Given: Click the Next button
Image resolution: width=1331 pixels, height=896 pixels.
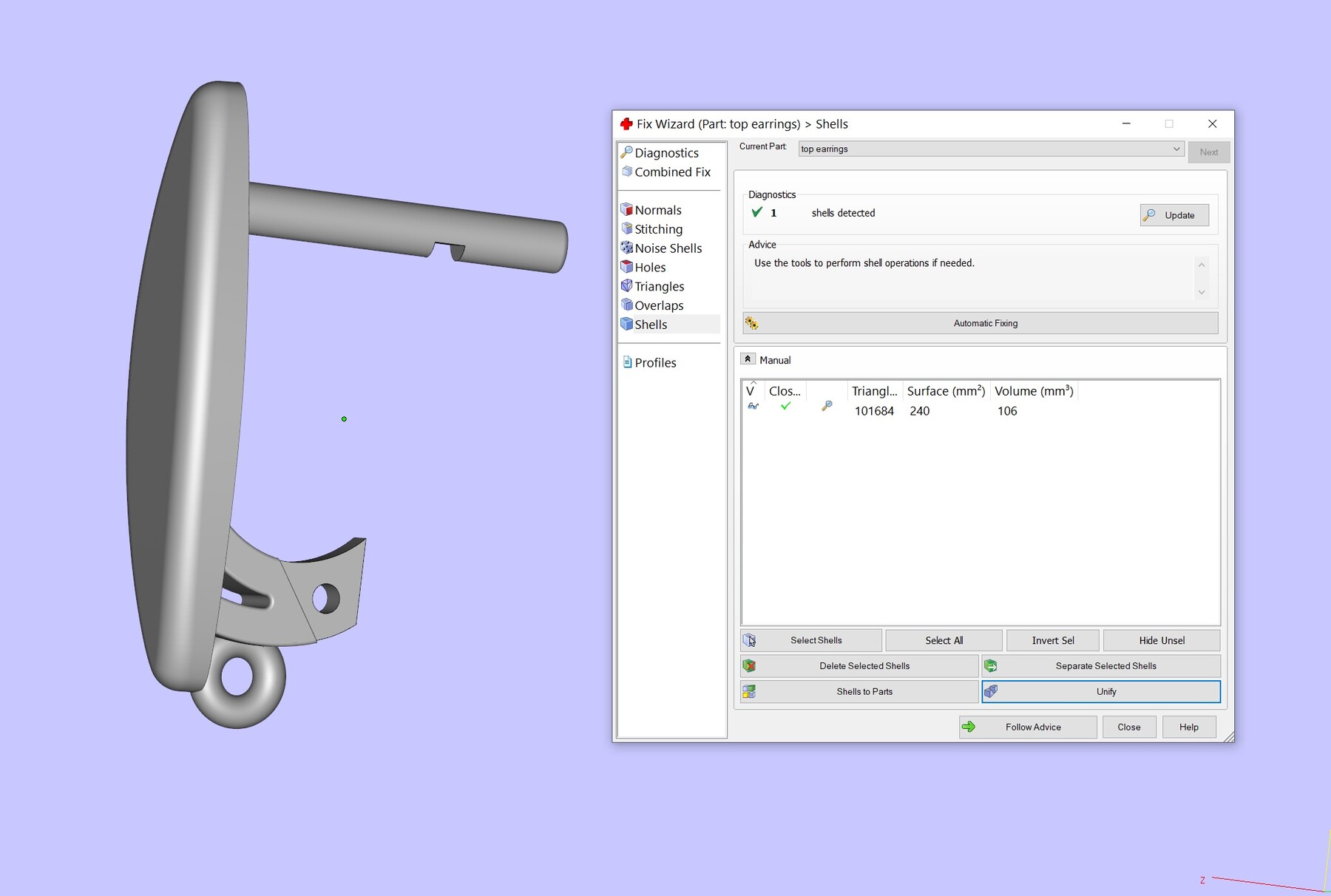Looking at the screenshot, I should [1209, 152].
